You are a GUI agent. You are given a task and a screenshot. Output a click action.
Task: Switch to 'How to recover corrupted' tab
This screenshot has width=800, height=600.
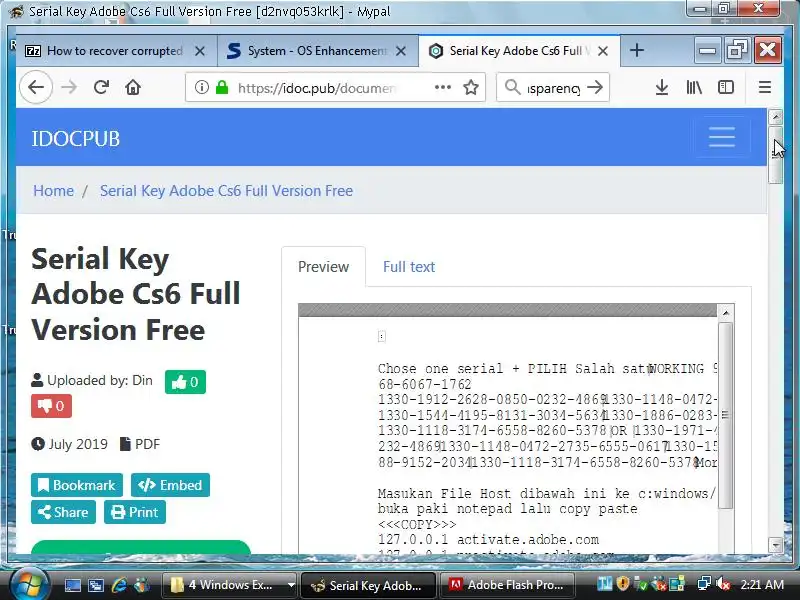[116, 51]
